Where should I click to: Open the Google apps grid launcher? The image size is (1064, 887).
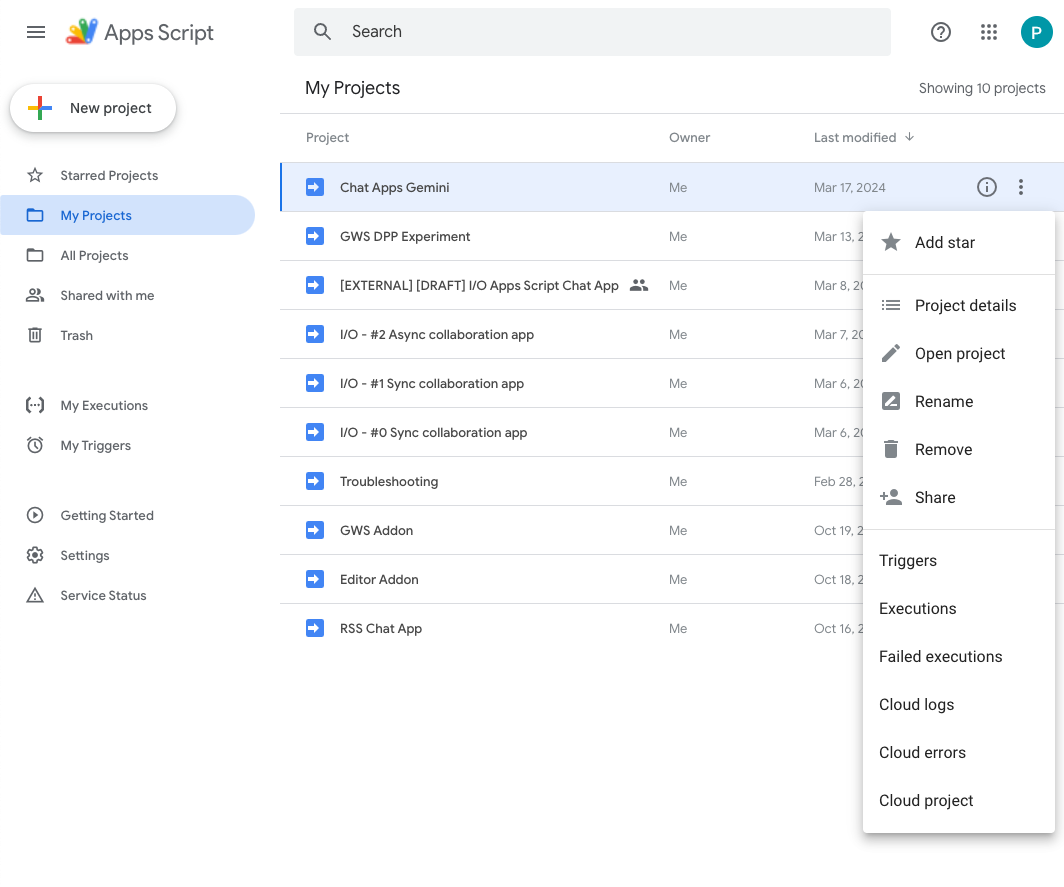click(x=989, y=32)
